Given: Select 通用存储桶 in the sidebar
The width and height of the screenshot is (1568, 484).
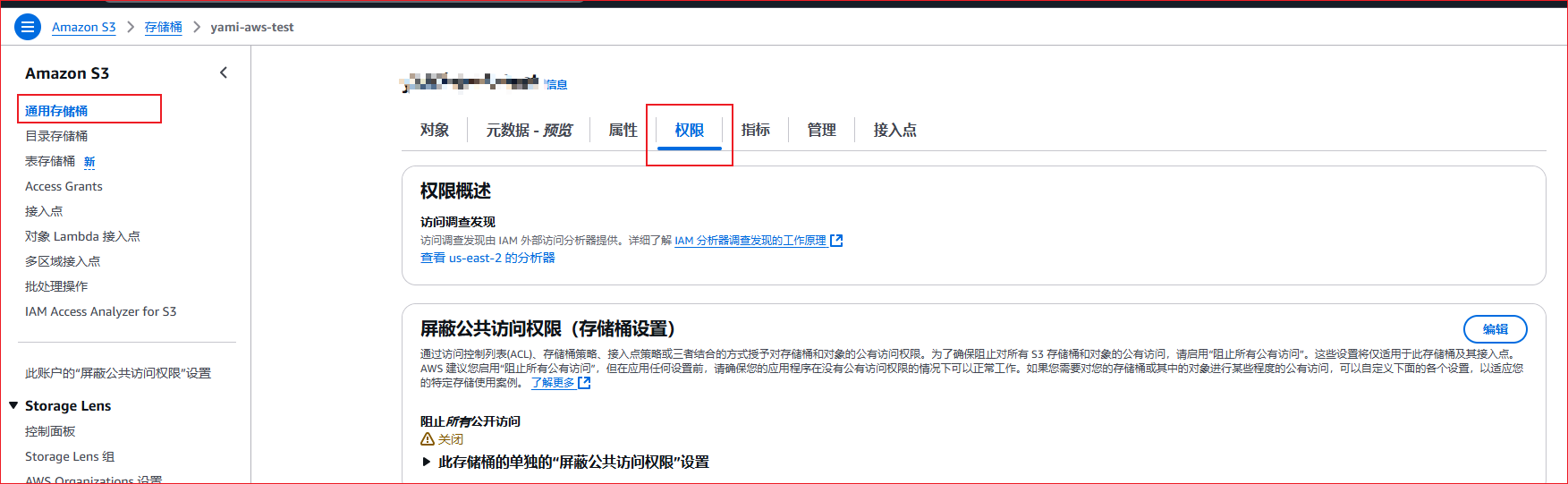Looking at the screenshot, I should (56, 111).
